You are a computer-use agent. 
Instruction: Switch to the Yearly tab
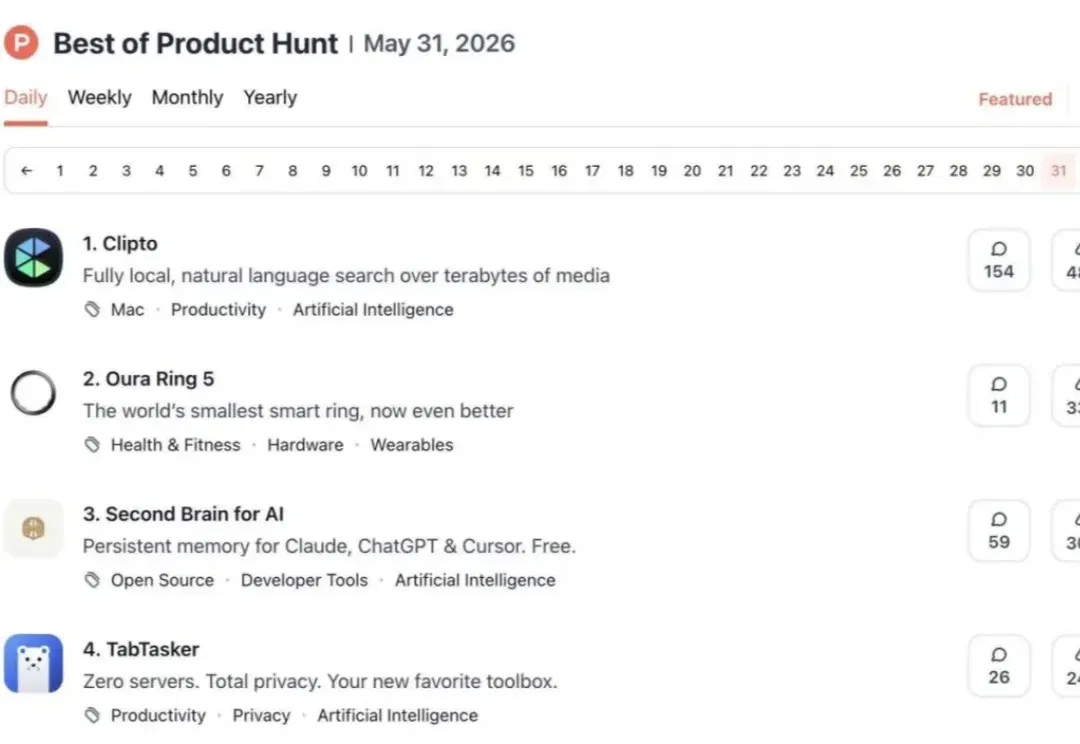(x=270, y=97)
